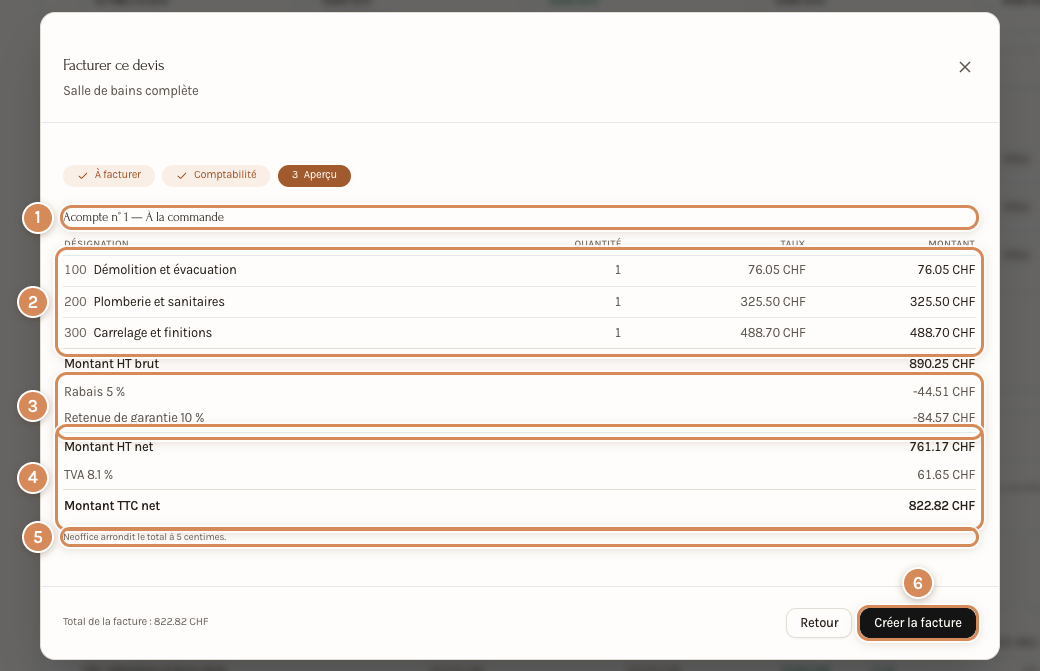Select the Aperçu step pill

tap(314, 175)
